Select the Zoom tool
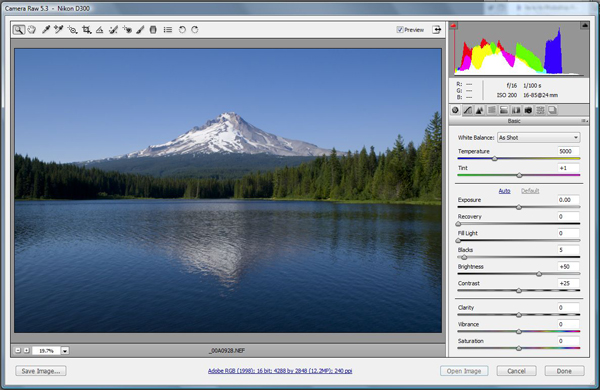600x390 pixels. 18,29
